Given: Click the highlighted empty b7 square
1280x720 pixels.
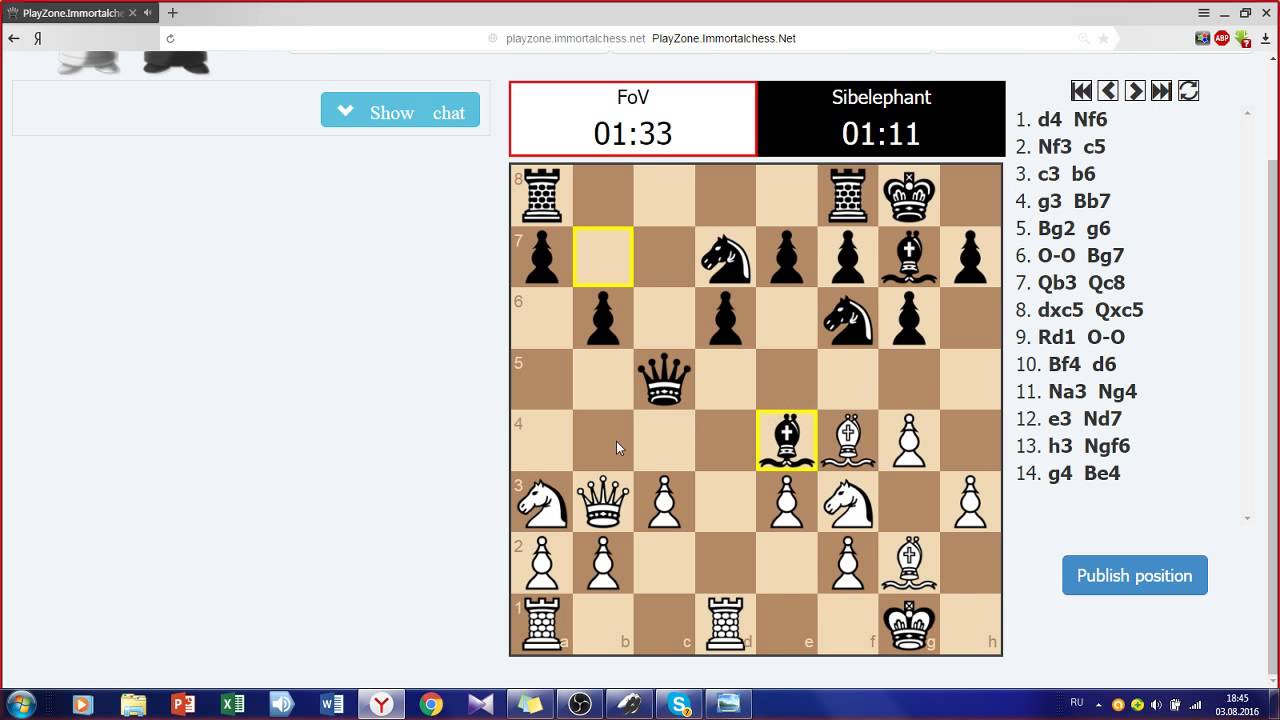Looking at the screenshot, I should click(x=603, y=258).
